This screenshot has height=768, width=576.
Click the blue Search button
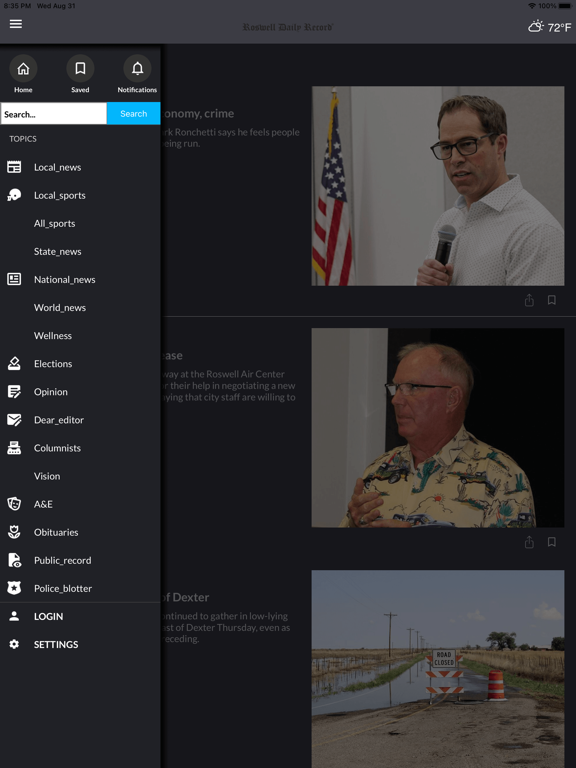click(x=134, y=114)
